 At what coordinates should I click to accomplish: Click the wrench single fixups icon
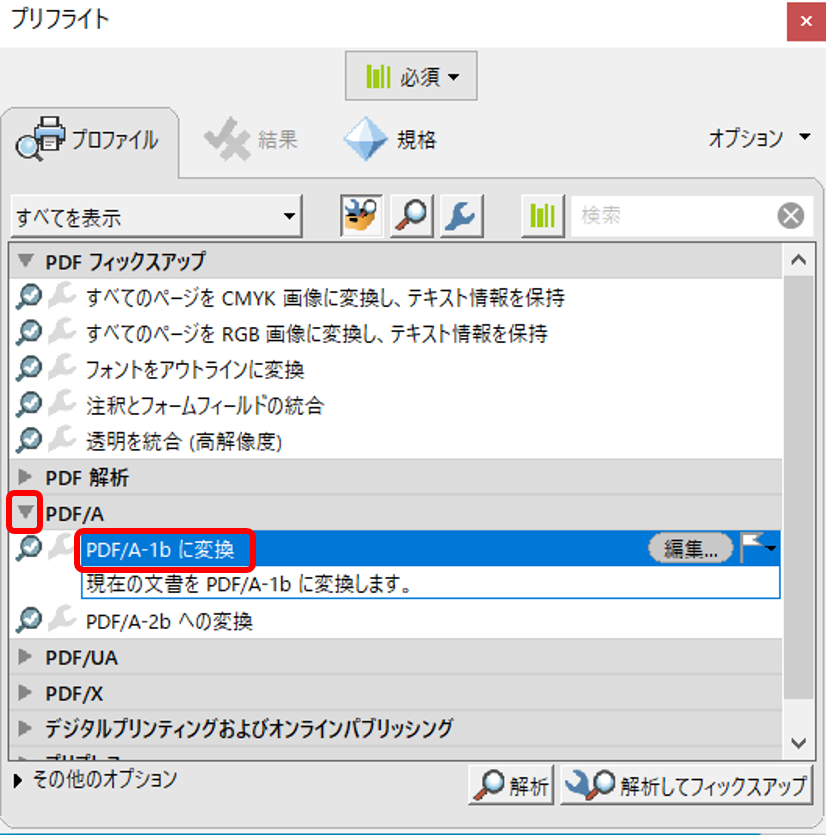point(461,214)
